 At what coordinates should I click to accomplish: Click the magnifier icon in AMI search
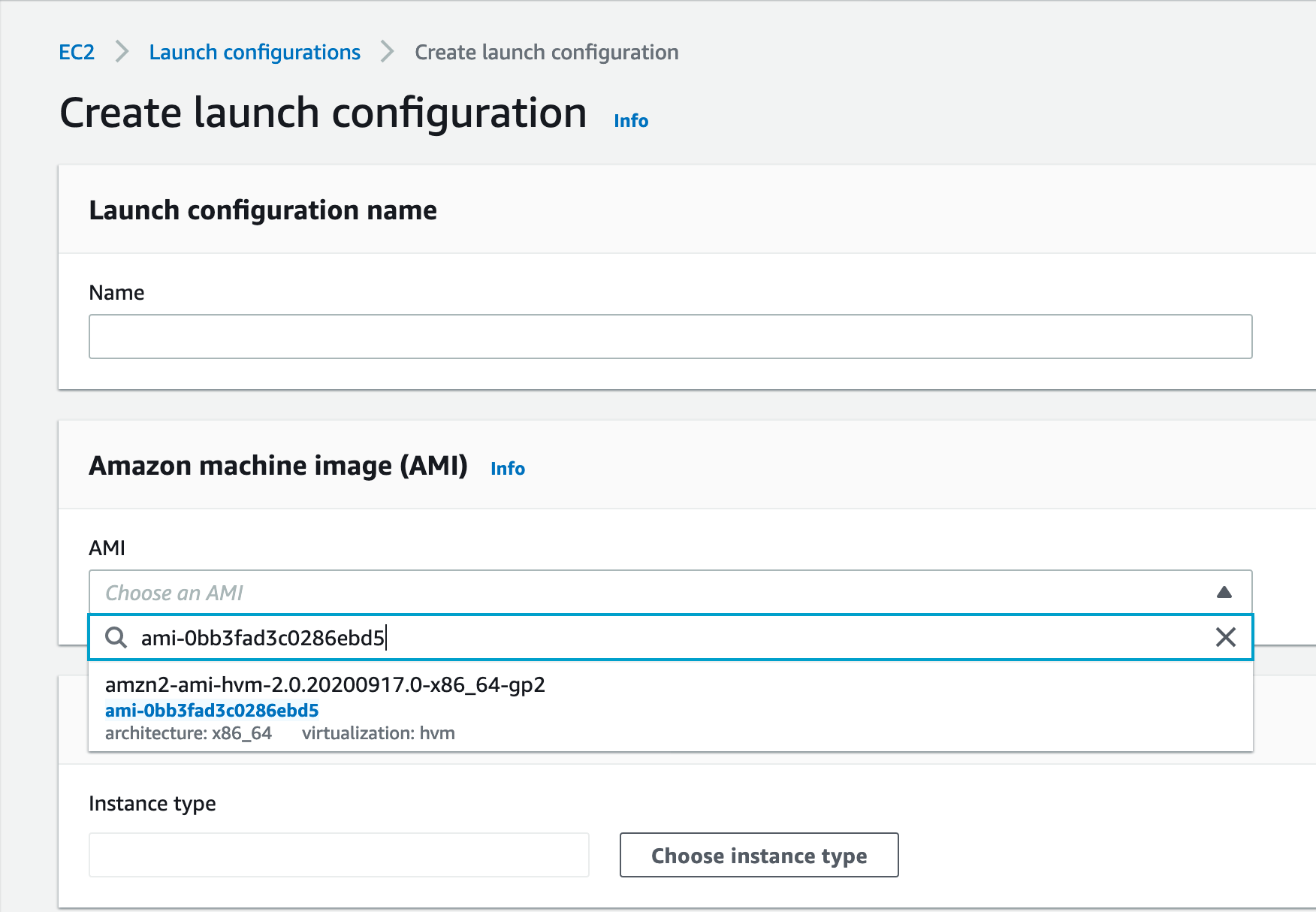click(x=116, y=638)
